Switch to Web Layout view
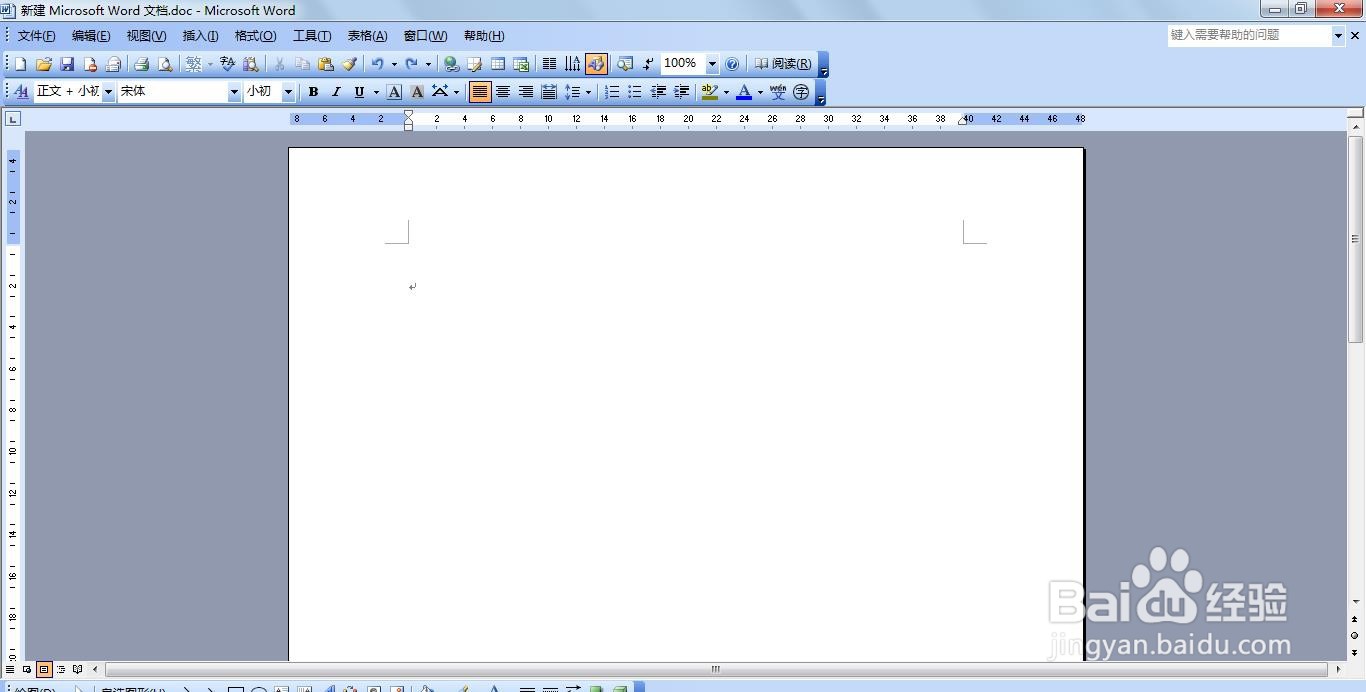Screen dimensions: 1366x692 coord(27,669)
